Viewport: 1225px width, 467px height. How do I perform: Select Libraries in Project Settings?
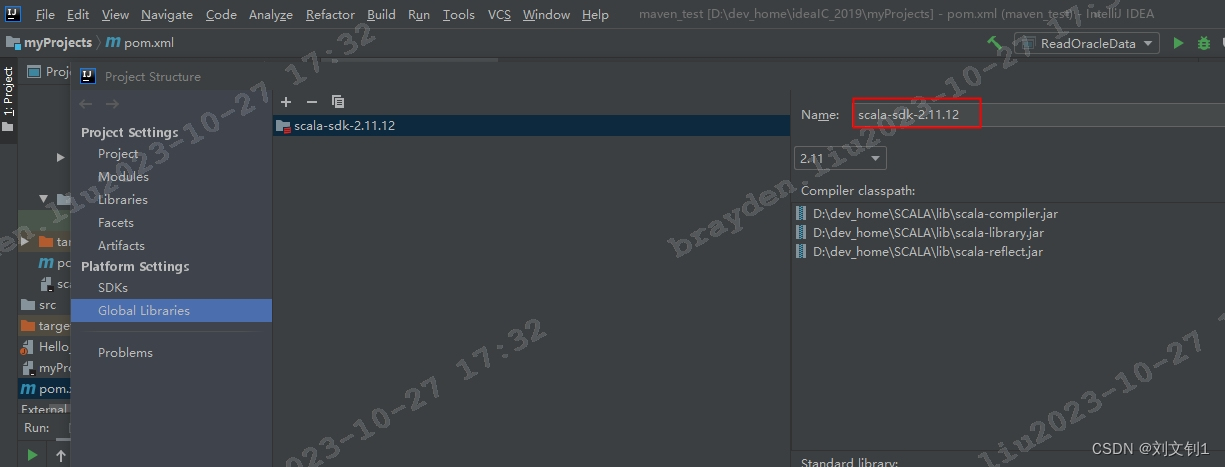[x=122, y=200]
